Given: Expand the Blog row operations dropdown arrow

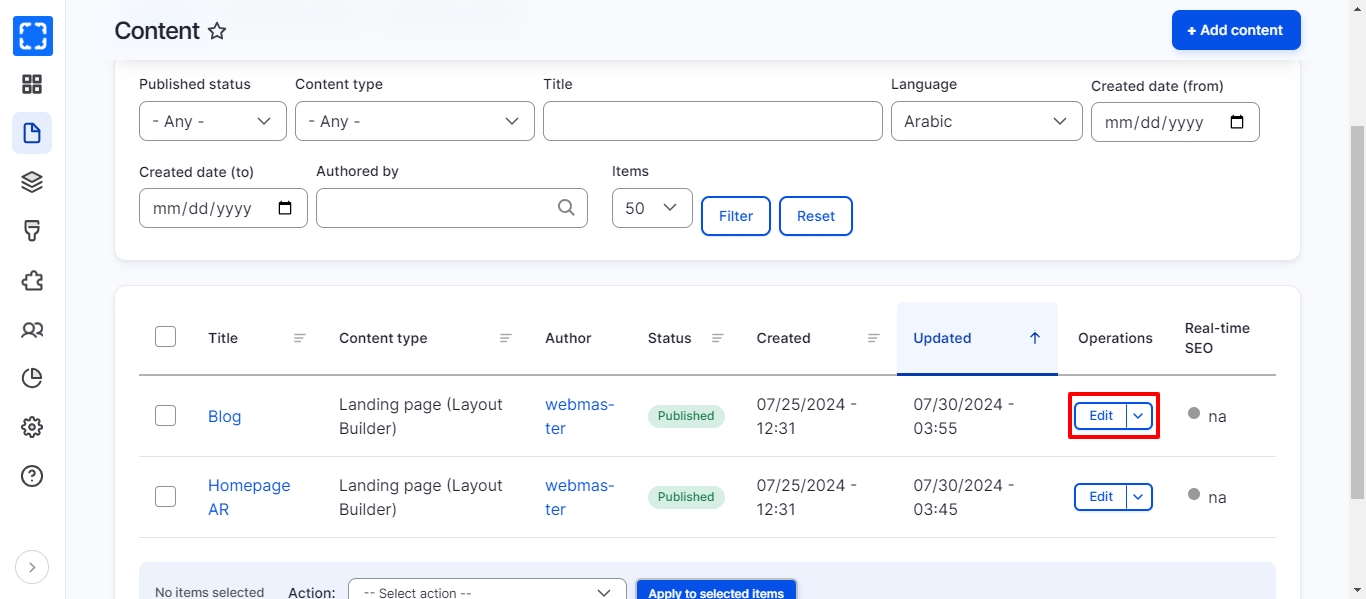Looking at the screenshot, I should pos(1139,416).
